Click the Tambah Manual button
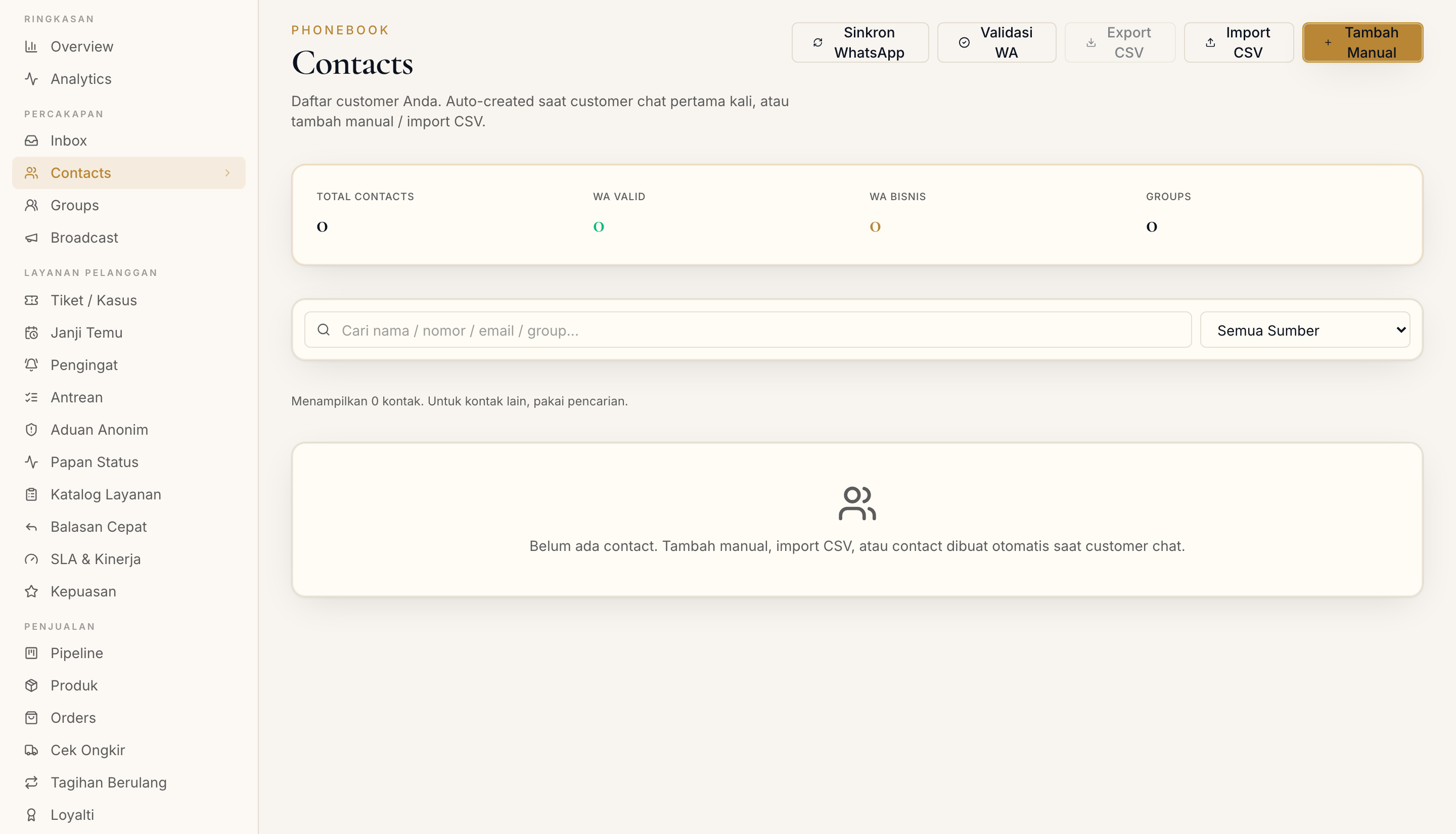Viewport: 1456px width, 834px height. point(1362,42)
